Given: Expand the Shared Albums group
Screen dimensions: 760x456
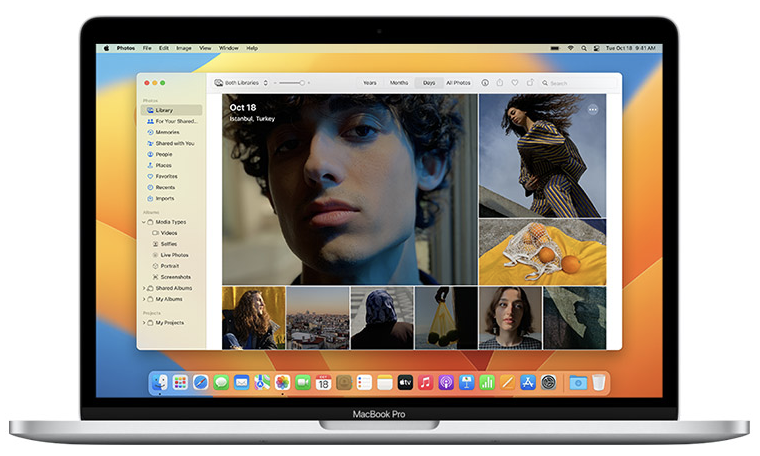Looking at the screenshot, I should click(x=143, y=288).
